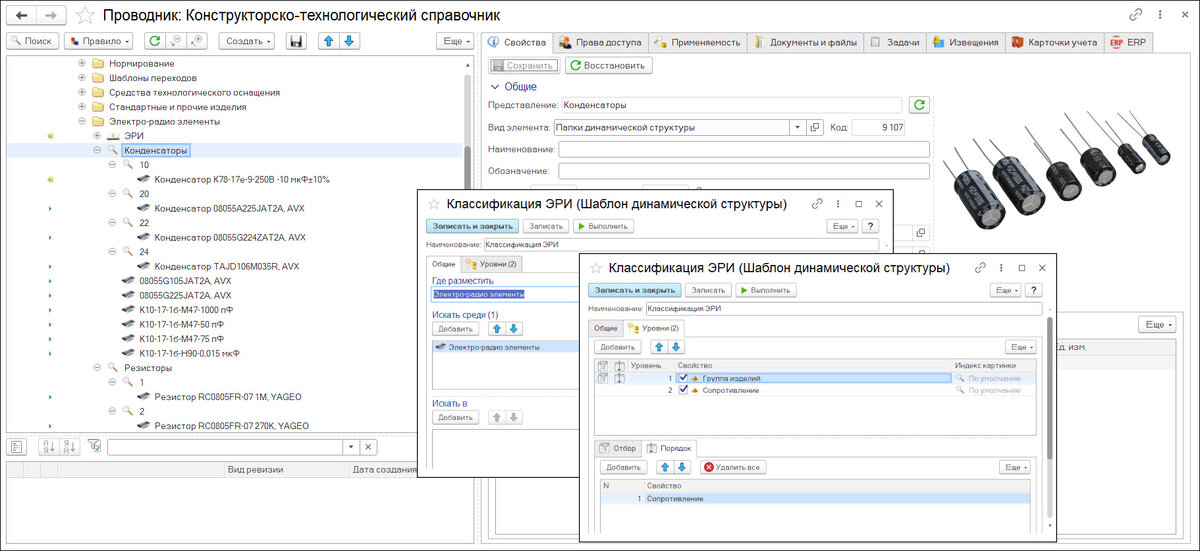This screenshot has height=551, width=1200.
Task: Open the Карточки учета tab
Action: (x=1054, y=42)
